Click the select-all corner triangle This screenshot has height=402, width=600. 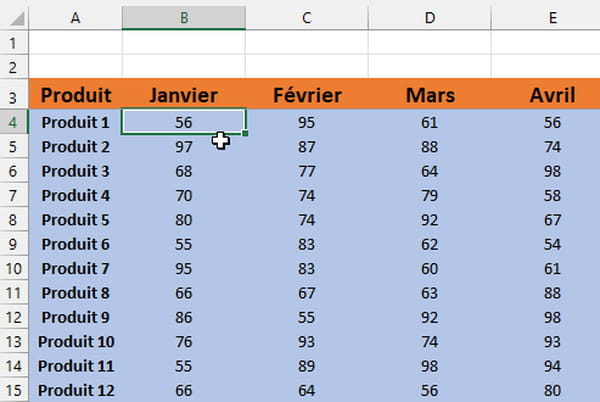click(17, 19)
